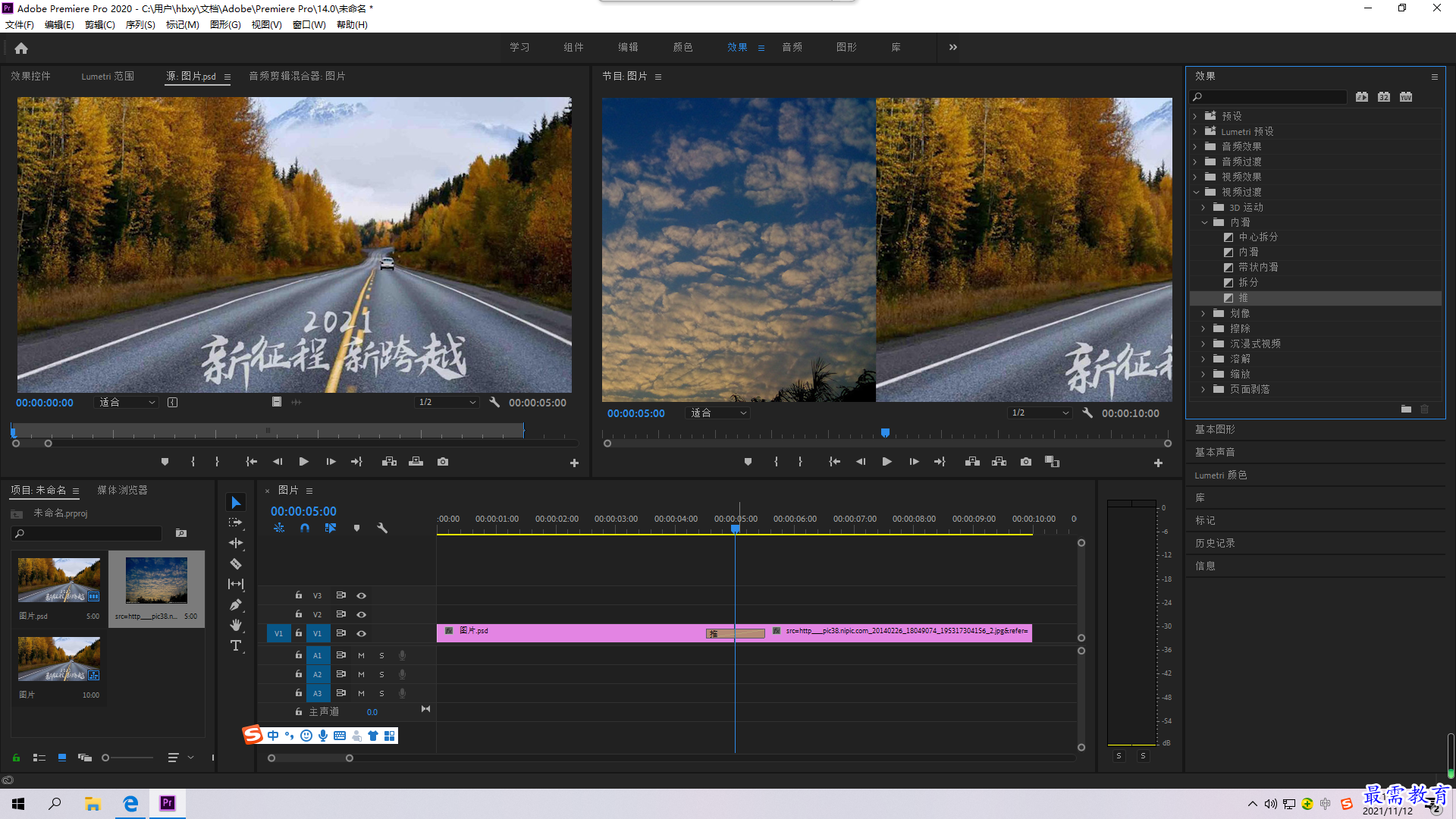Open program monitor 1/2 resolution dropdown
Viewport: 1456px width, 819px height.
pyautogui.click(x=1040, y=413)
